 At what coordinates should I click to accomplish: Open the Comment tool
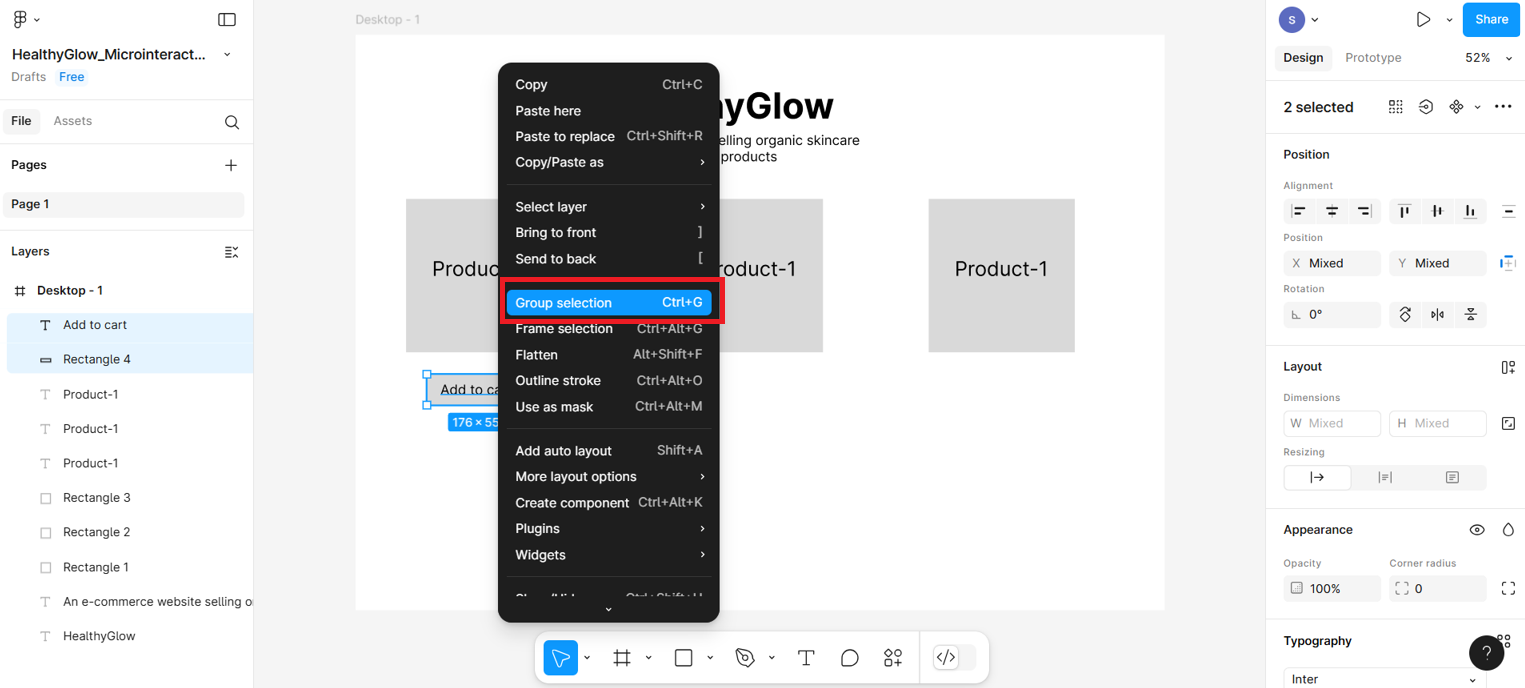(849, 658)
